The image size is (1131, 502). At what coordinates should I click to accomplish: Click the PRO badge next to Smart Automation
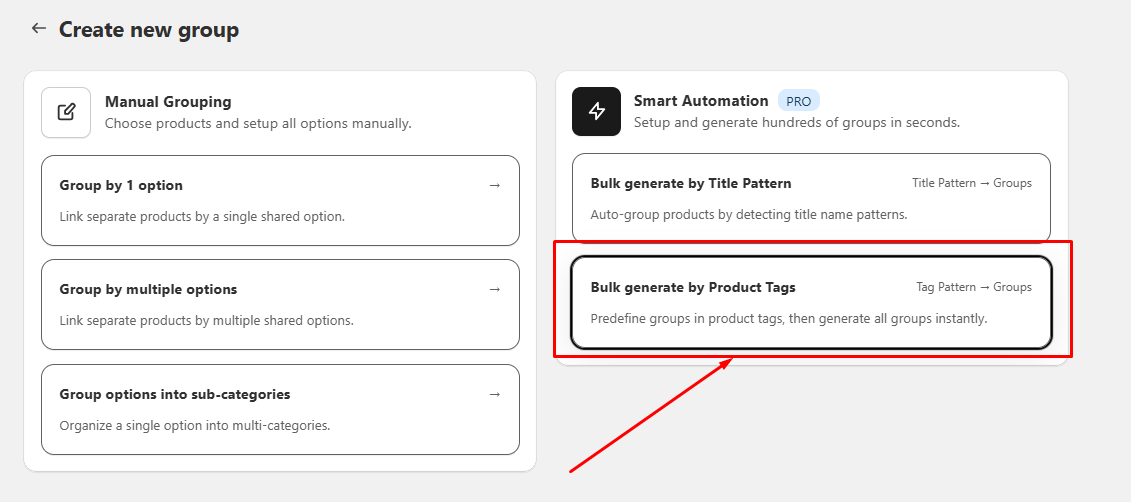[x=799, y=101]
